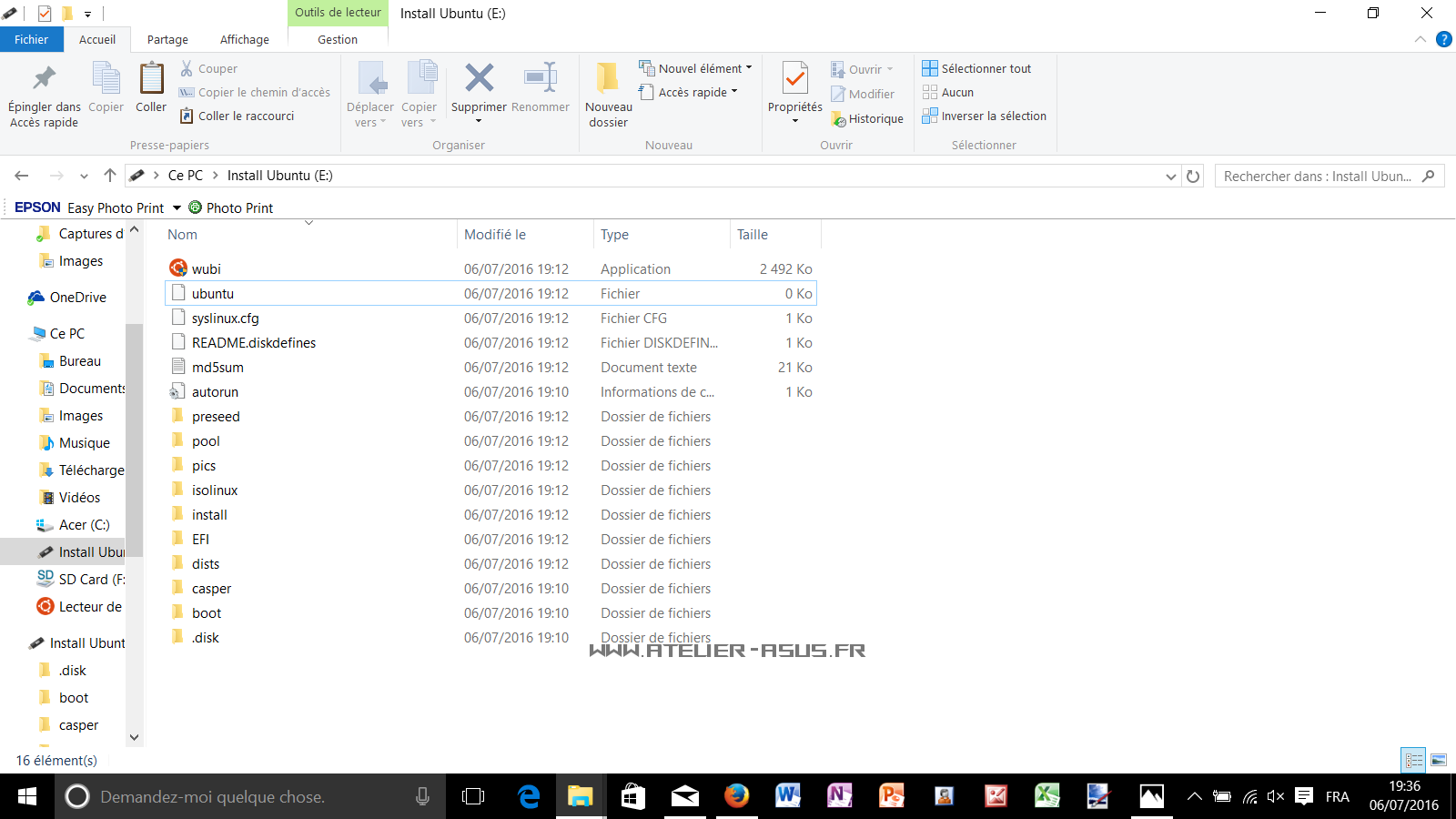
Task: Sort files by the Taille column header
Action: (753, 235)
